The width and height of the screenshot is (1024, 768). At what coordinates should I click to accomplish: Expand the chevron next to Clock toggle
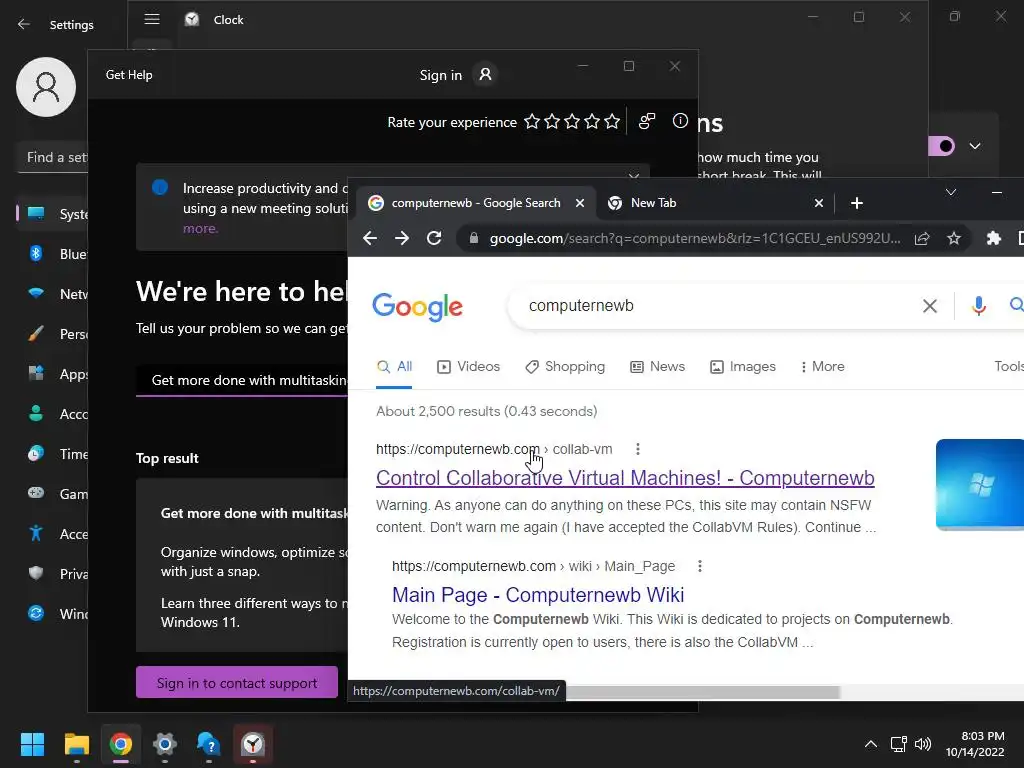tap(974, 146)
